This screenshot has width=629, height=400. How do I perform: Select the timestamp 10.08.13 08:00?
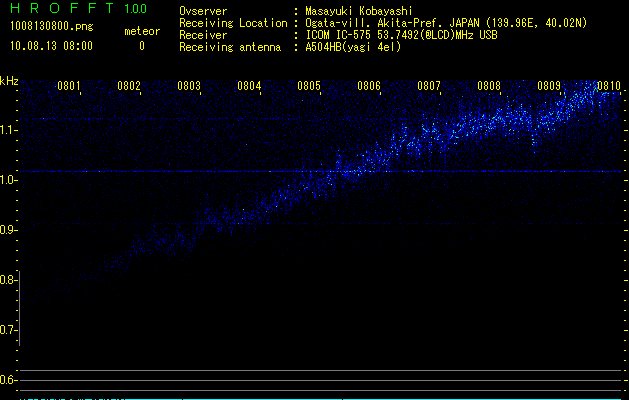[x=51, y=46]
